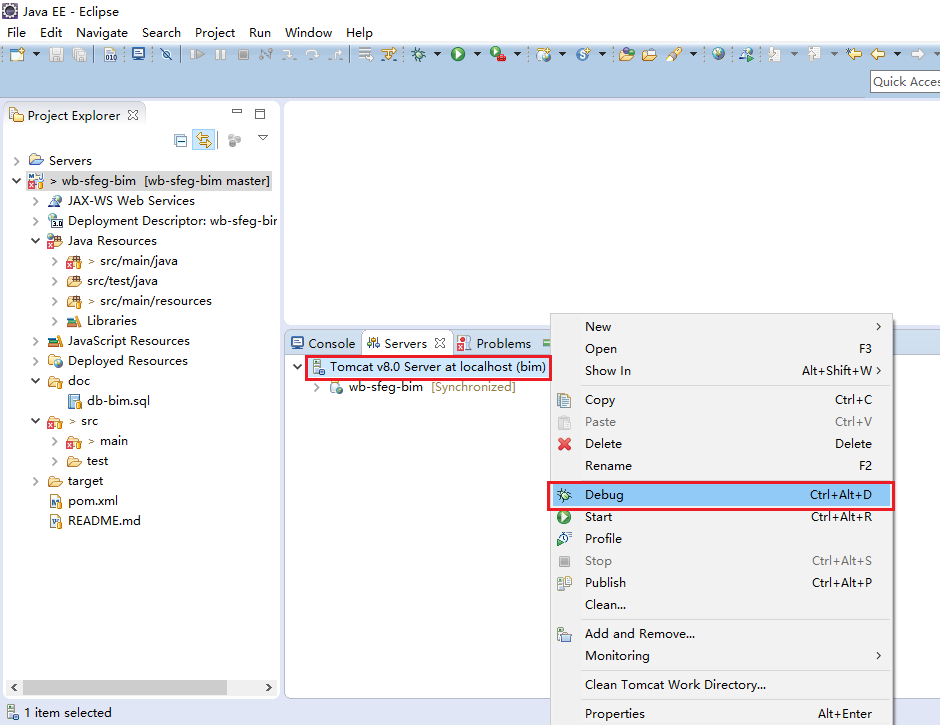Toggle Use Step Filters in toolbar
Screen dimensions: 940x725
(x=389, y=55)
